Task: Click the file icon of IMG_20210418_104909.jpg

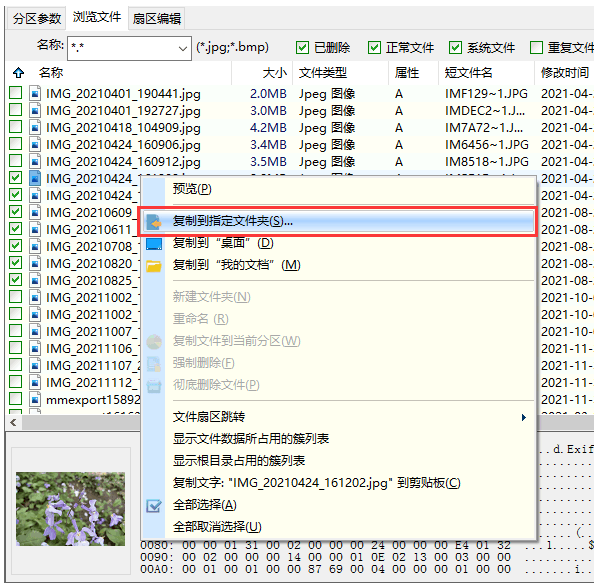Action: point(35,127)
